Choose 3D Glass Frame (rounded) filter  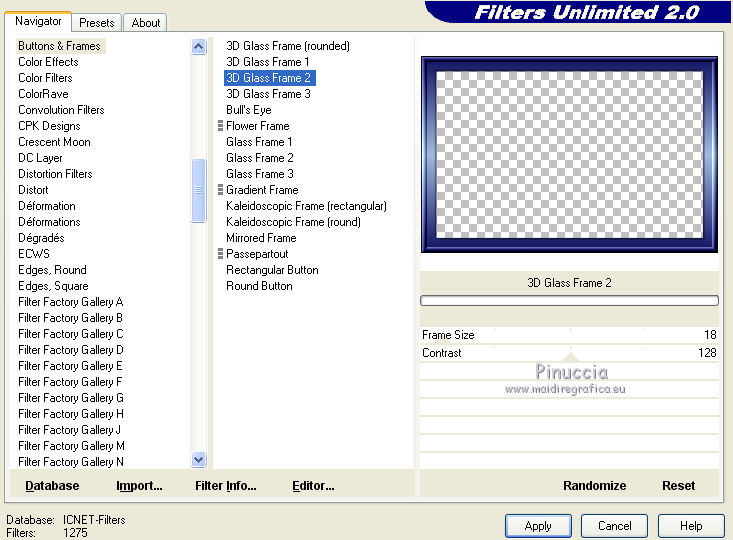pos(288,46)
